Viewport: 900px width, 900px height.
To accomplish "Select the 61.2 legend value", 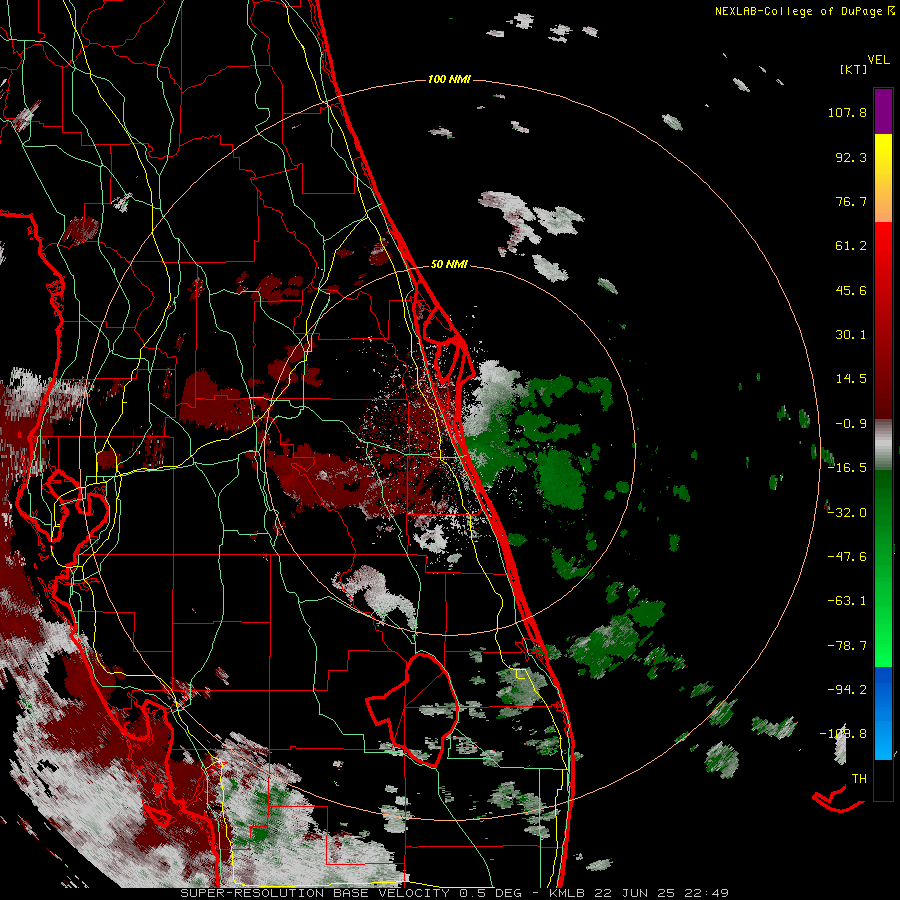I will [851, 246].
